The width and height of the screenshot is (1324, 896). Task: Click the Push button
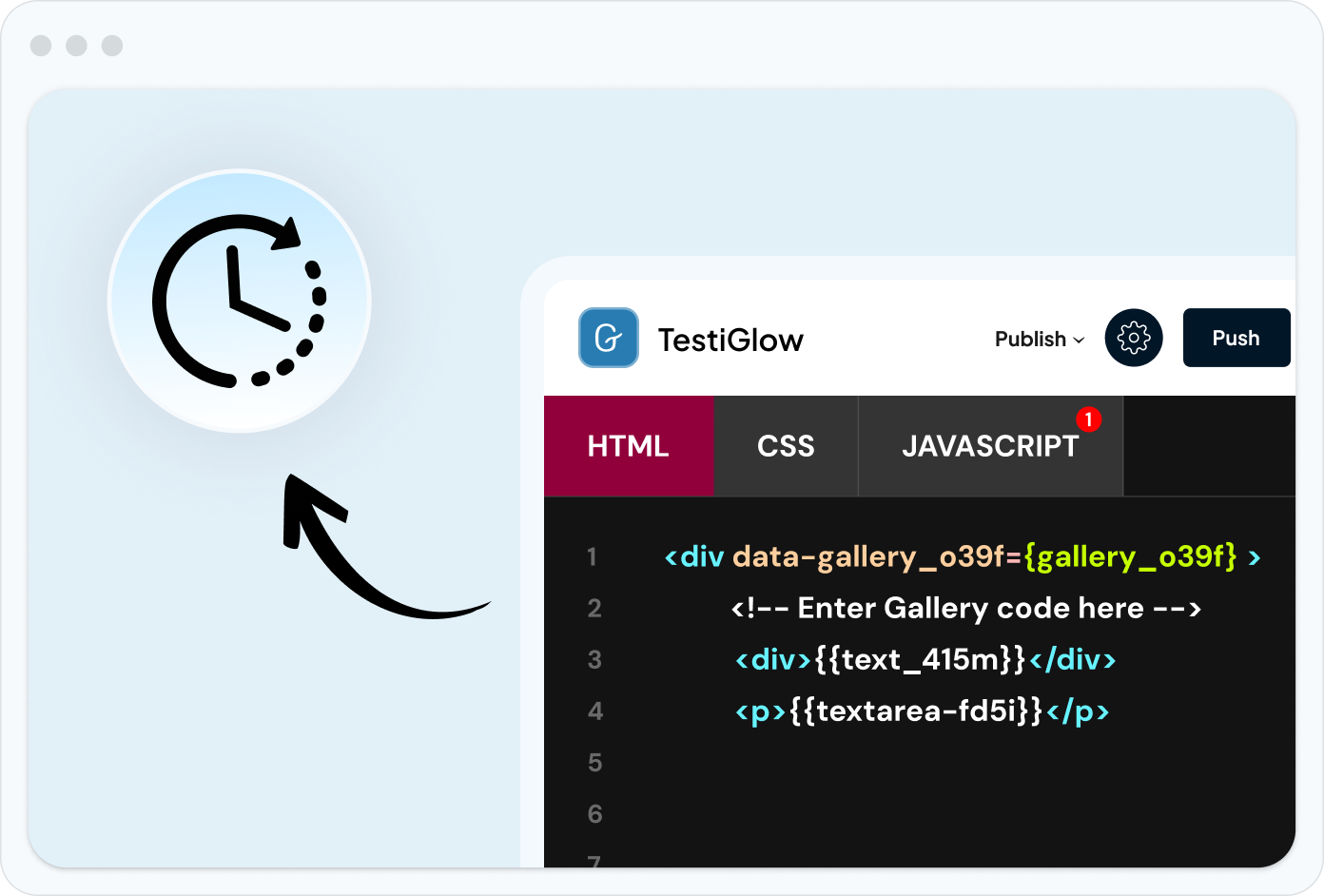pos(1236,338)
